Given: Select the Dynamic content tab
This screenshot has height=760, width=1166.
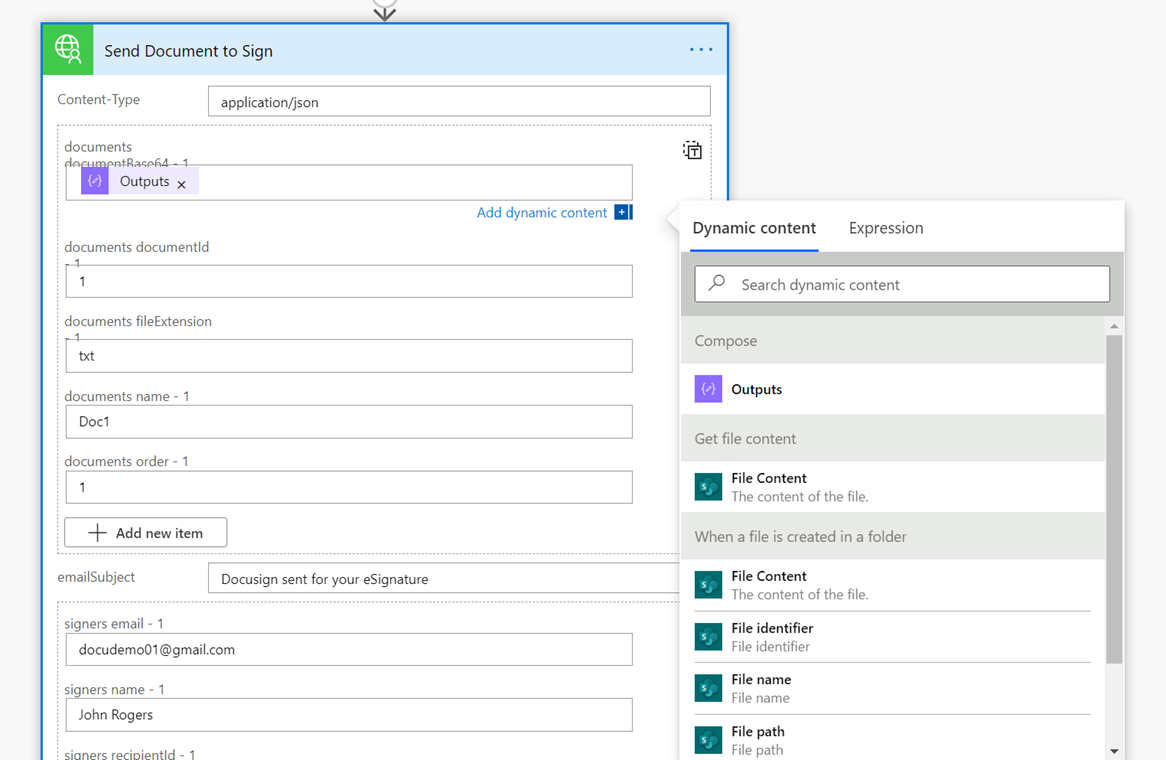Looking at the screenshot, I should 754,228.
